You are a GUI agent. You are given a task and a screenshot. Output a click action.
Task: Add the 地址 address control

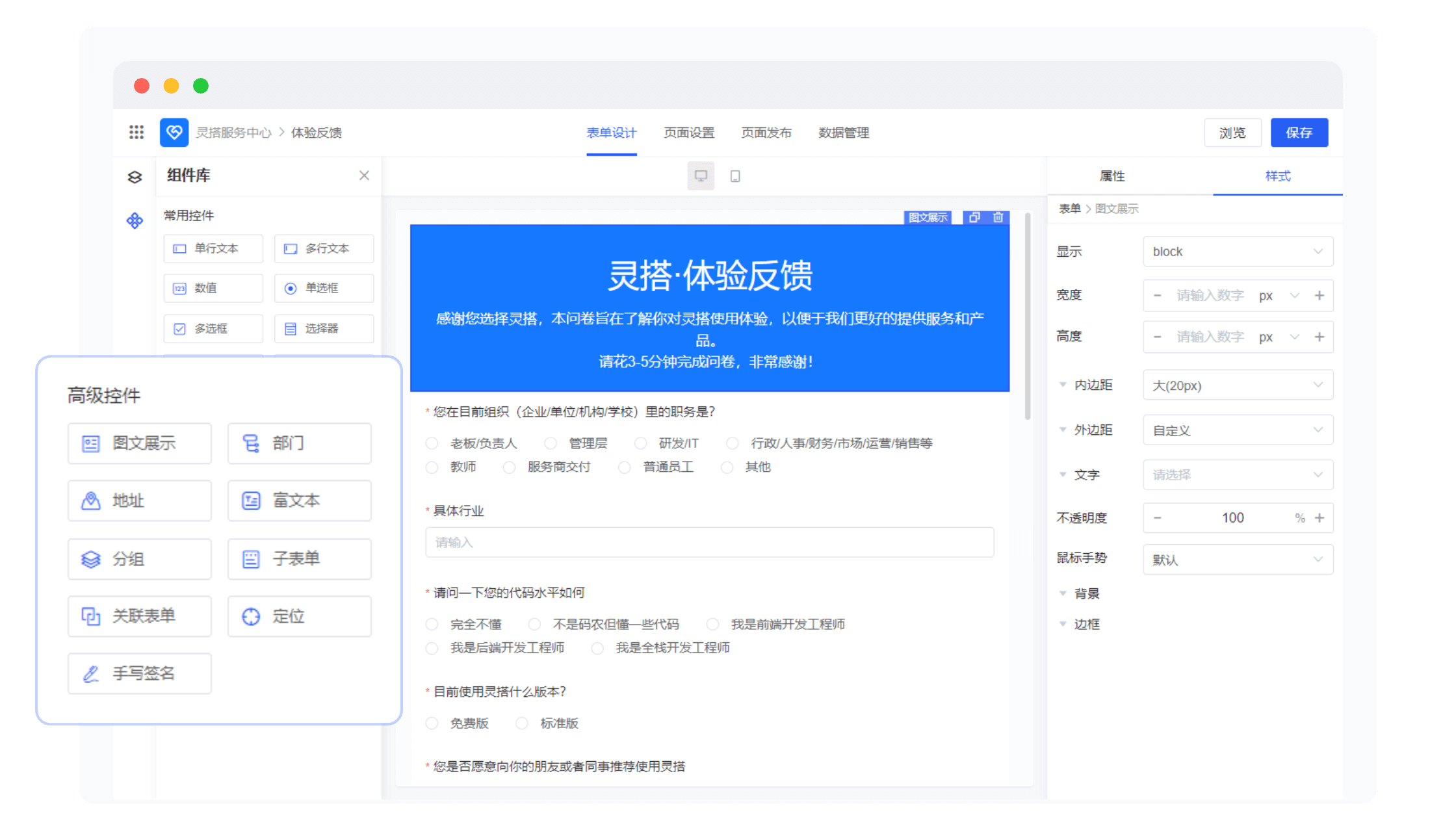click(x=140, y=500)
